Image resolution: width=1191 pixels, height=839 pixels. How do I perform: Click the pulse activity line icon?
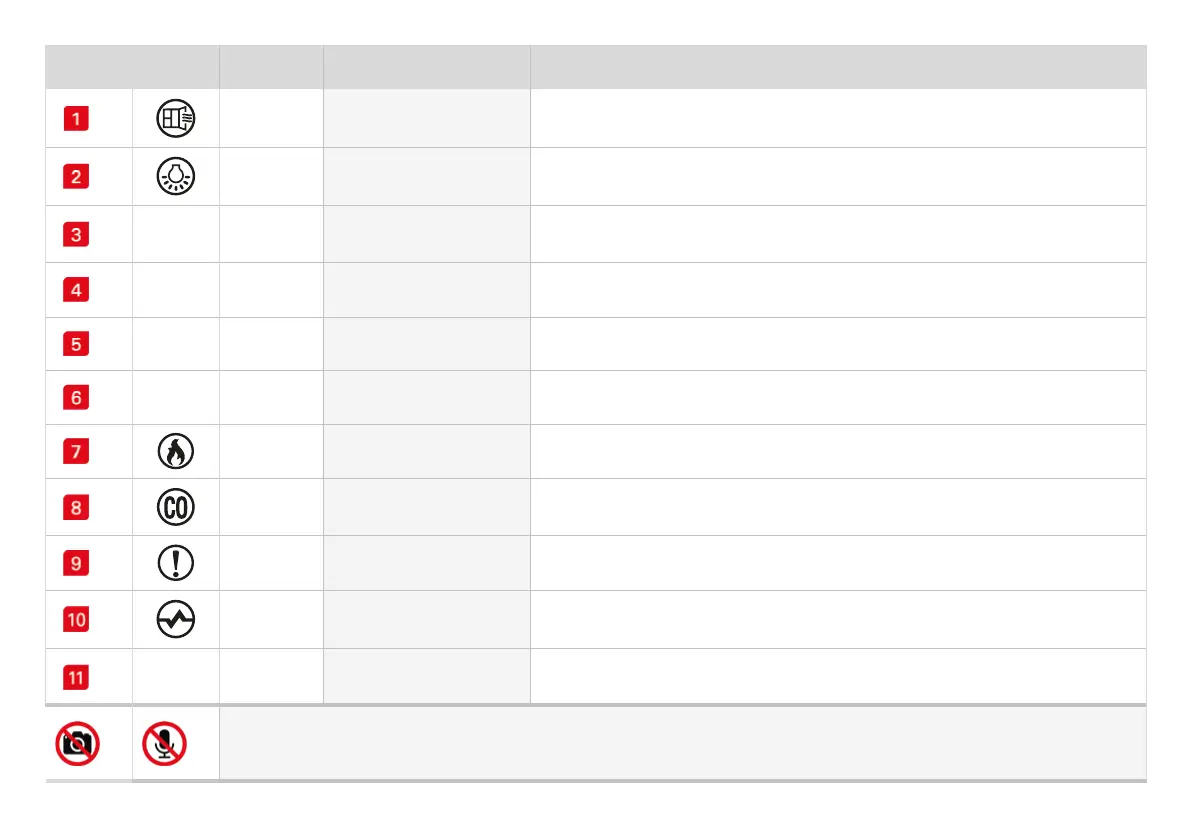[176, 621]
